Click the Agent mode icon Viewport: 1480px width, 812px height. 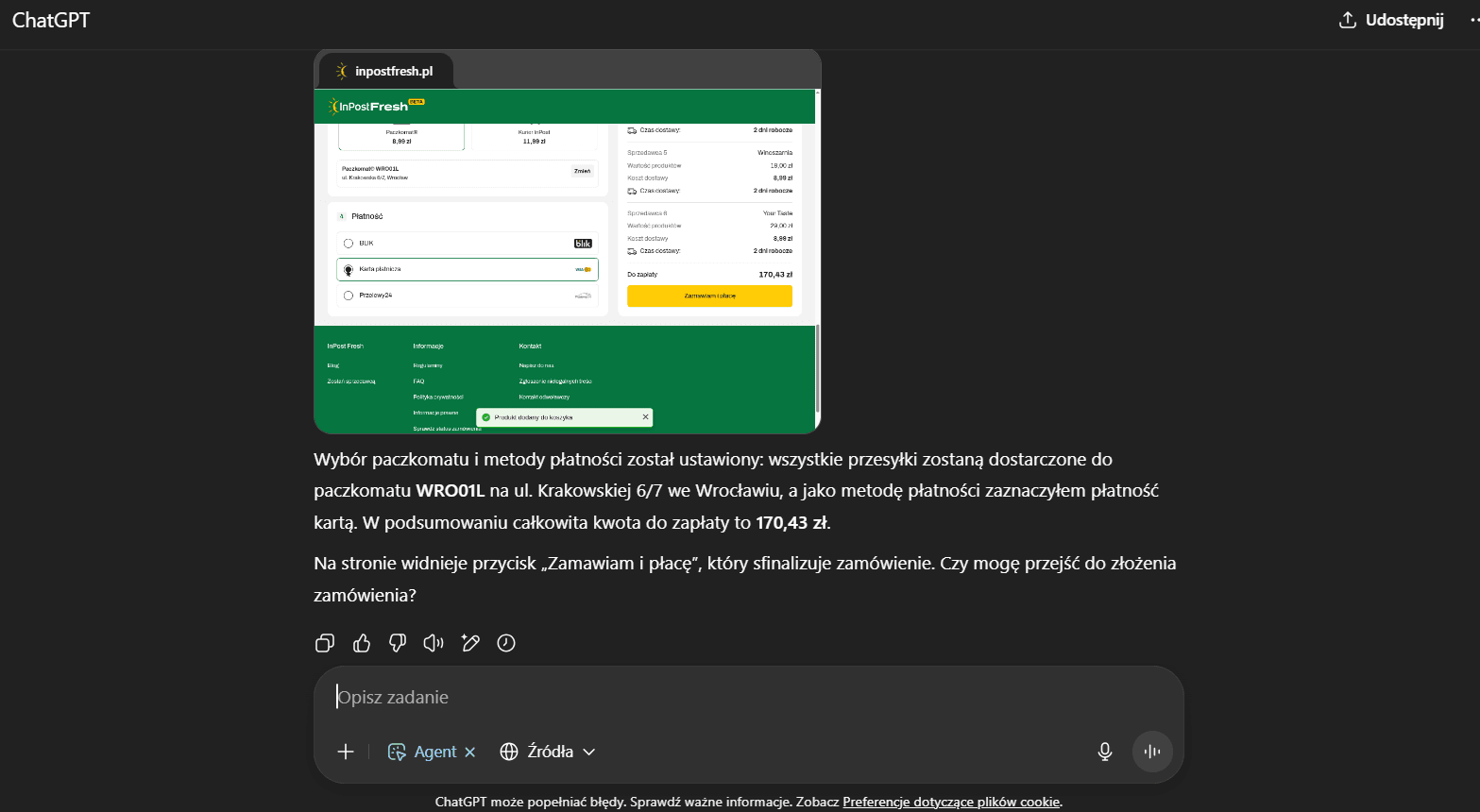(397, 752)
